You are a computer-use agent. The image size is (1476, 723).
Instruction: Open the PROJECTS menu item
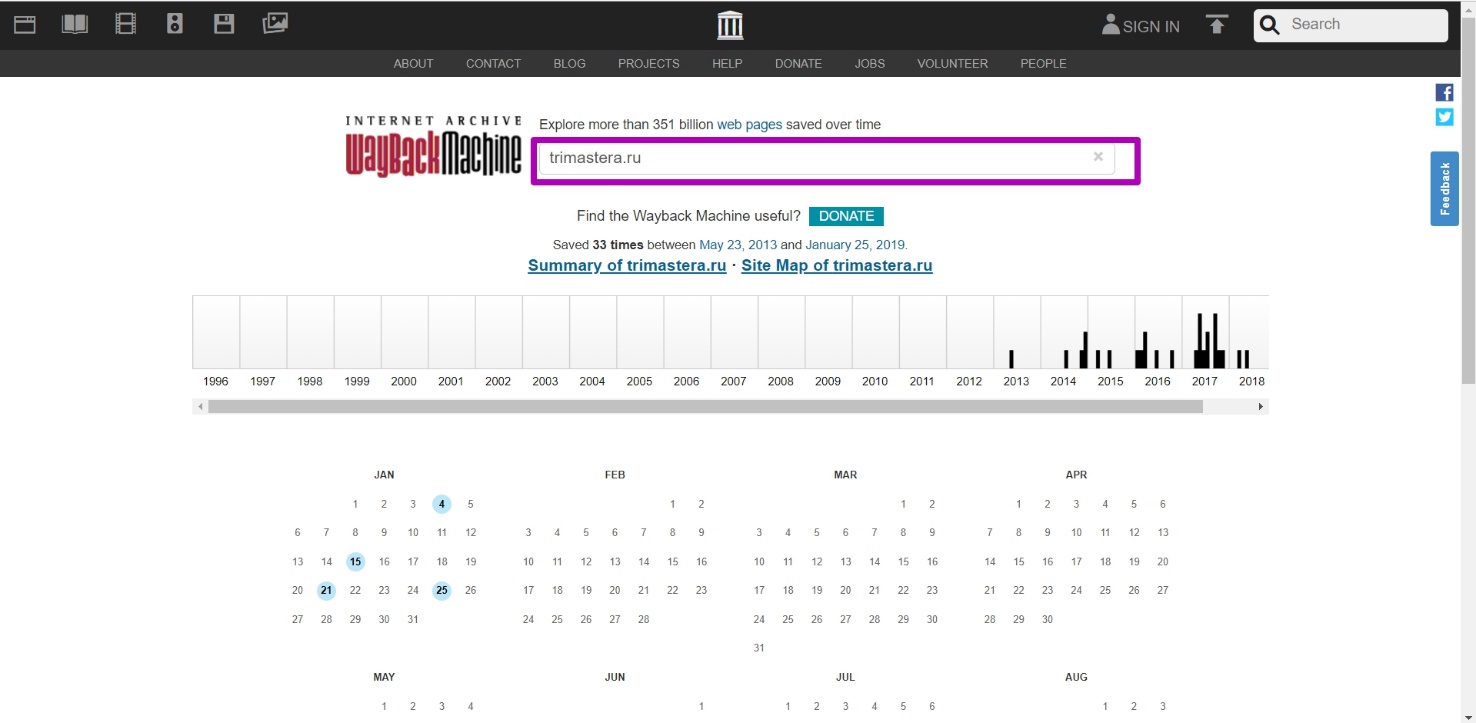click(648, 63)
